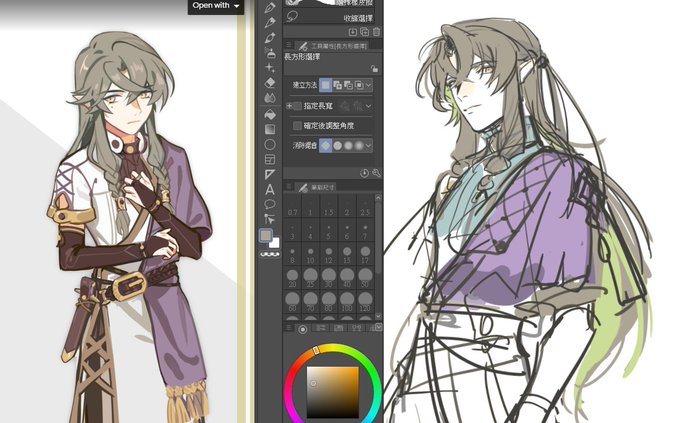Click inside the saturation-brightness color square
The image size is (680, 423).
click(x=333, y=393)
